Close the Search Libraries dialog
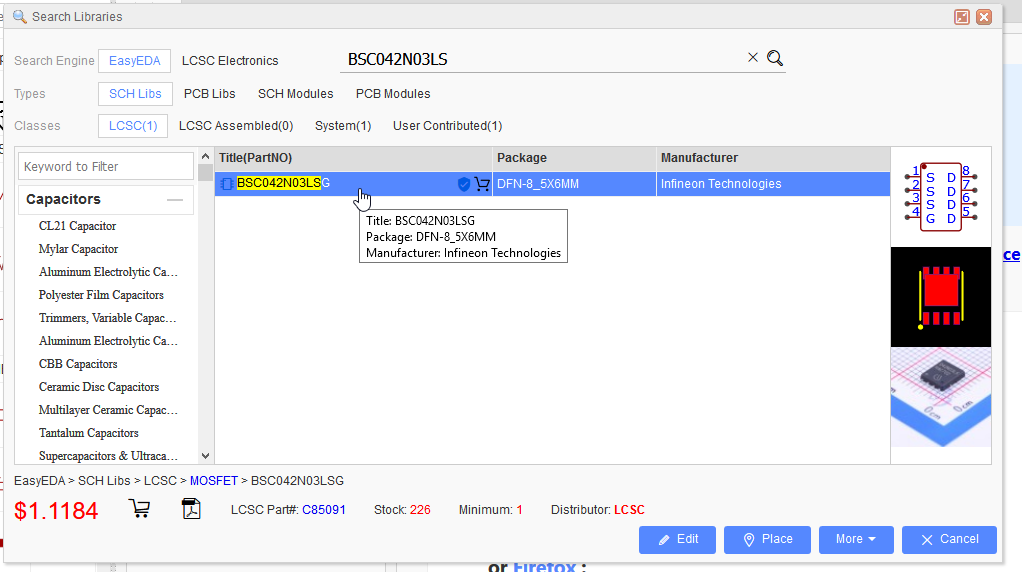 click(984, 17)
